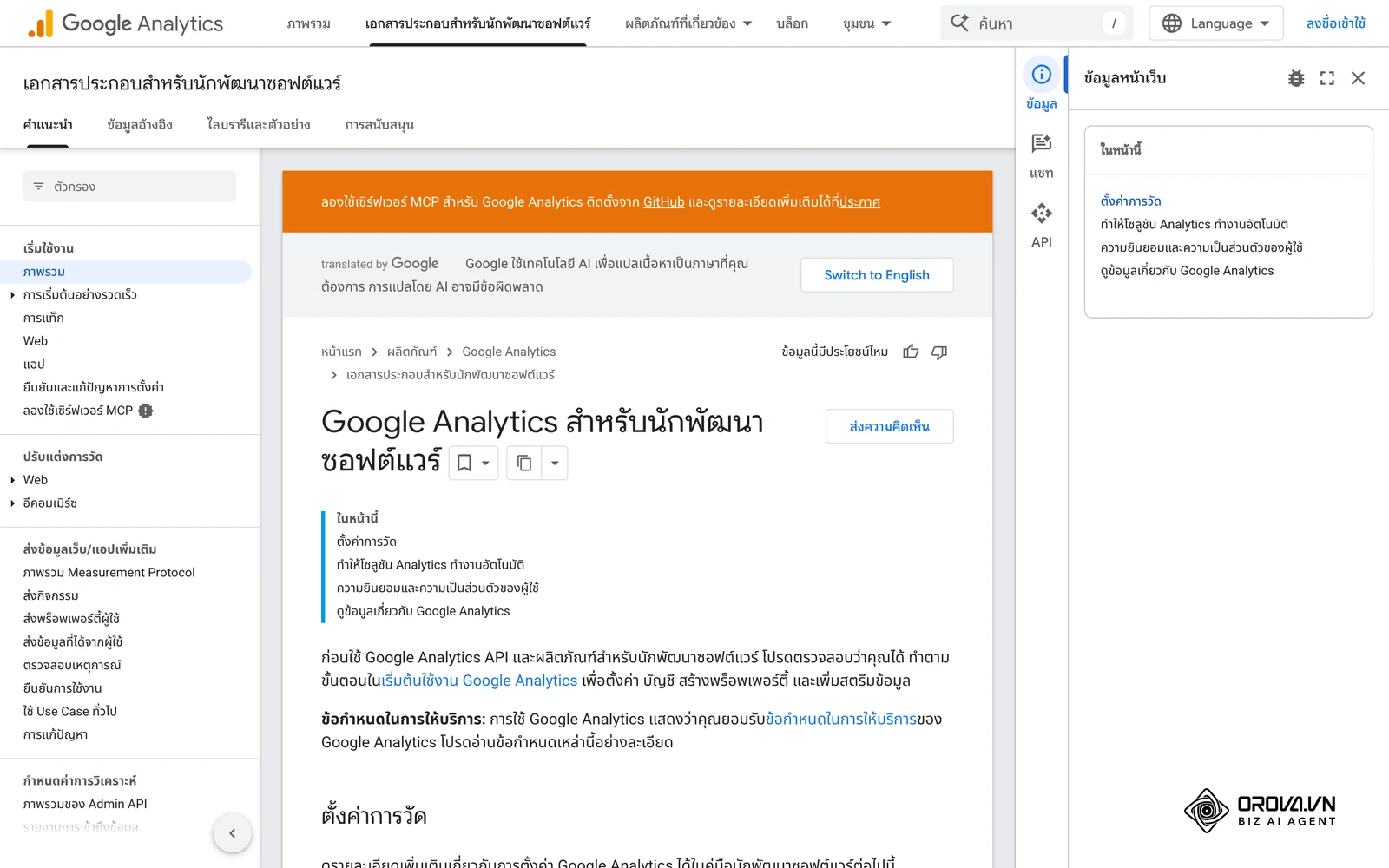The image size is (1389, 868).
Task: Switch to the การสนับสนุน tab
Action: point(379,125)
